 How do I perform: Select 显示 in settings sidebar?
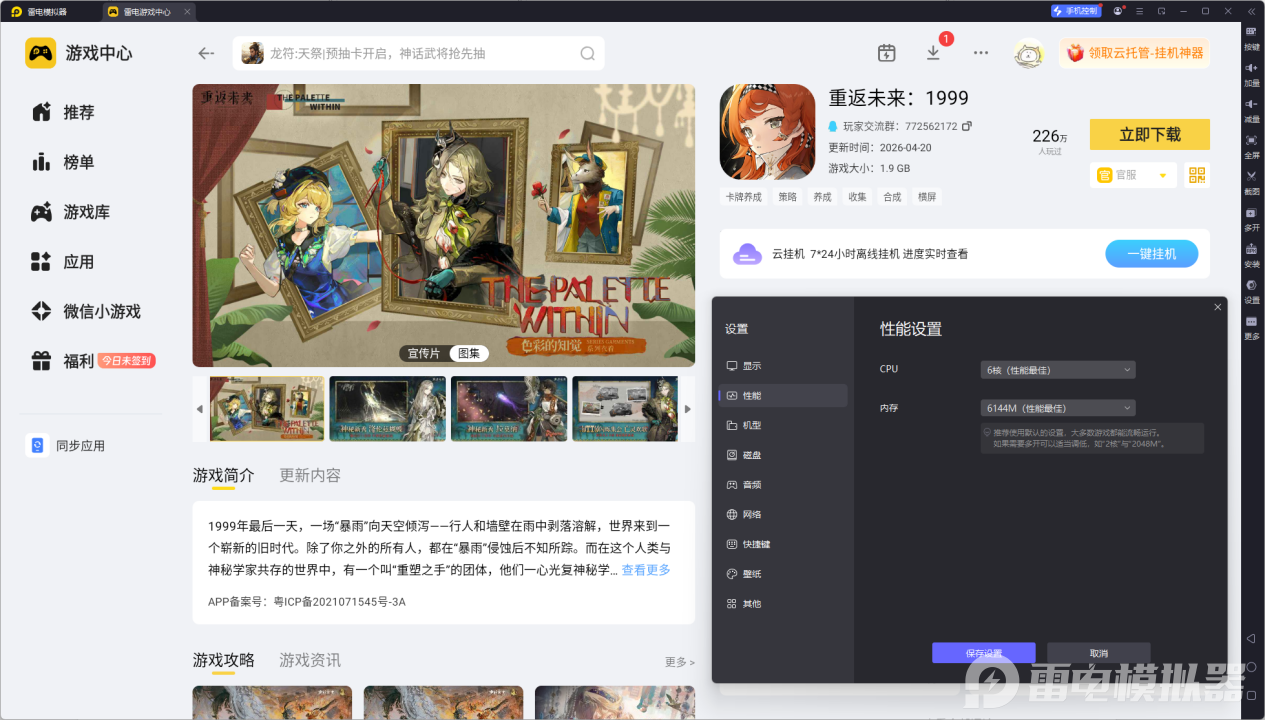(x=783, y=366)
